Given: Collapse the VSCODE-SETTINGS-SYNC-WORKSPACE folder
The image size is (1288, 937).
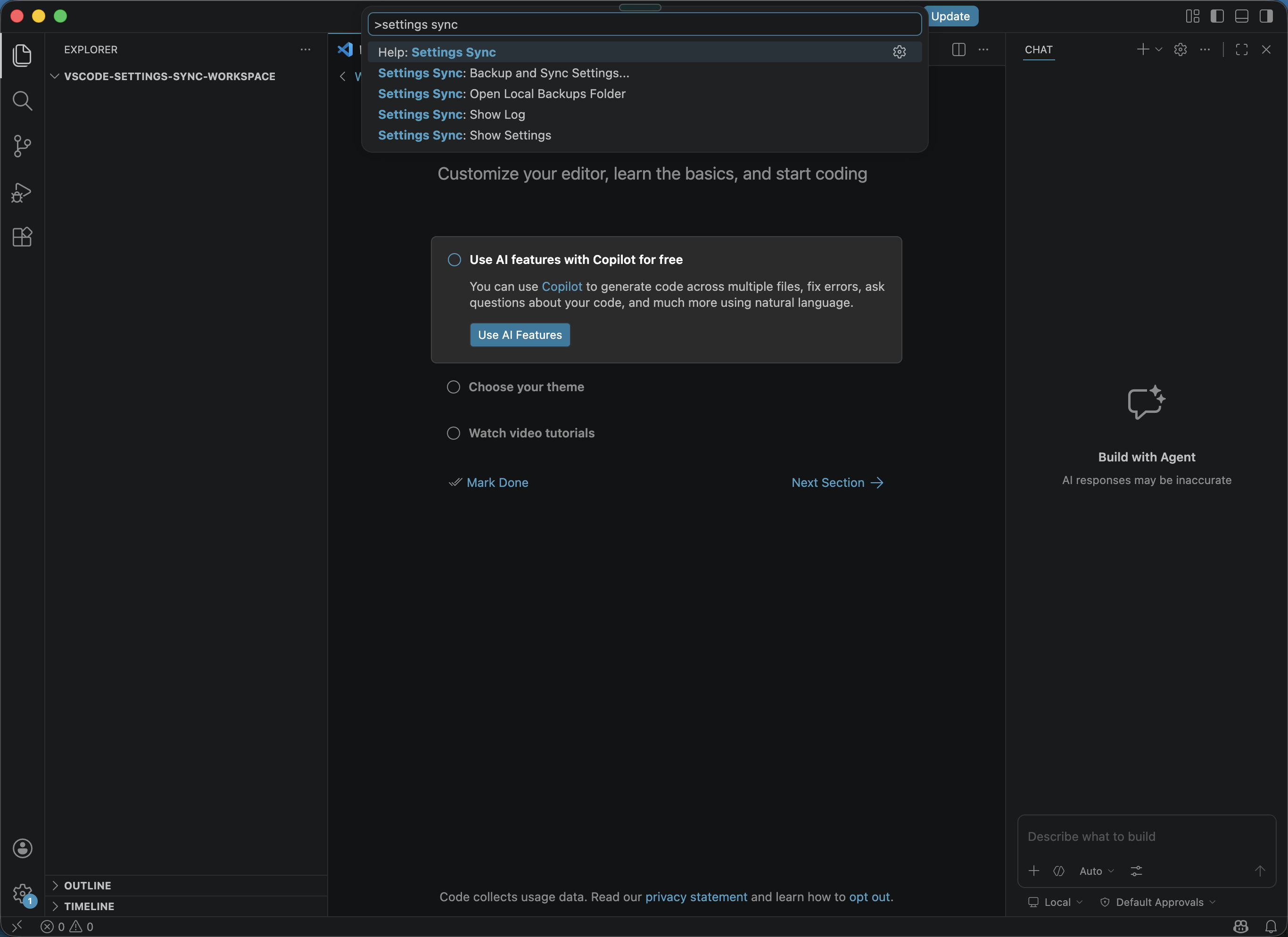Looking at the screenshot, I should click(55, 76).
